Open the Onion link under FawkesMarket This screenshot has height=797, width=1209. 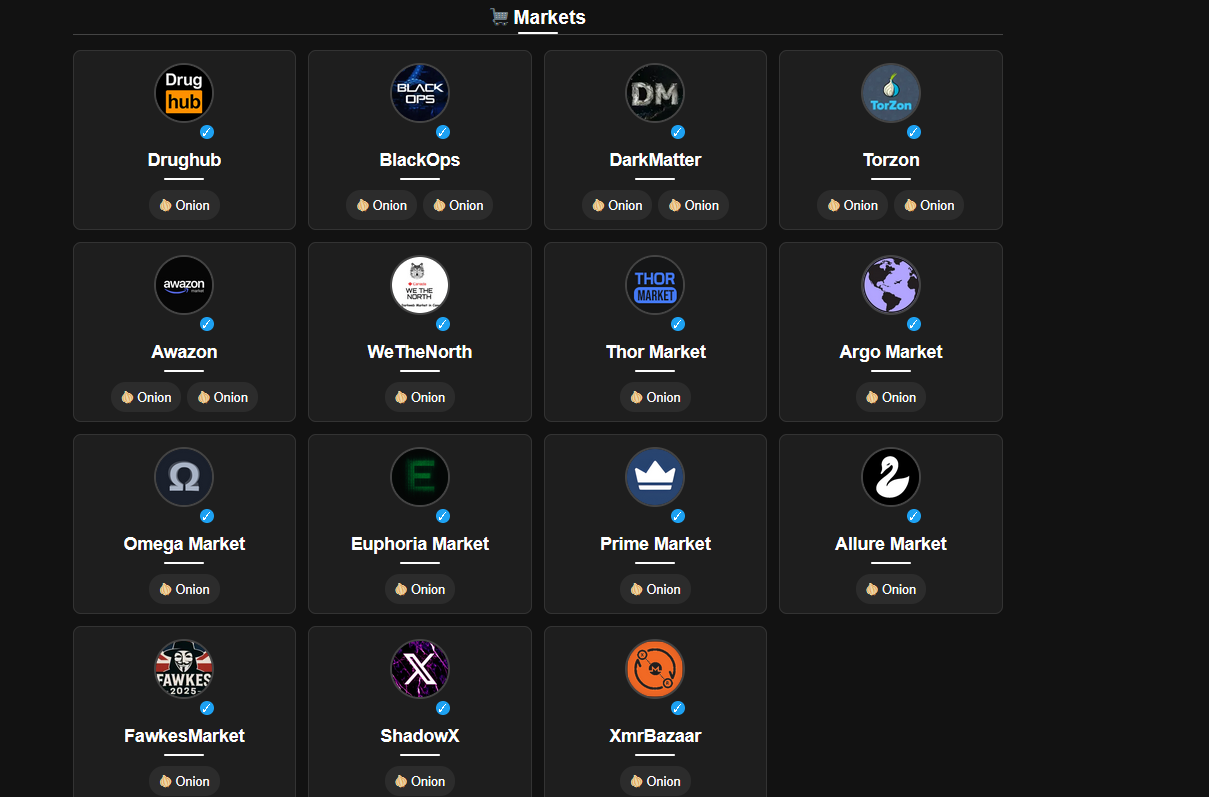pyautogui.click(x=184, y=781)
